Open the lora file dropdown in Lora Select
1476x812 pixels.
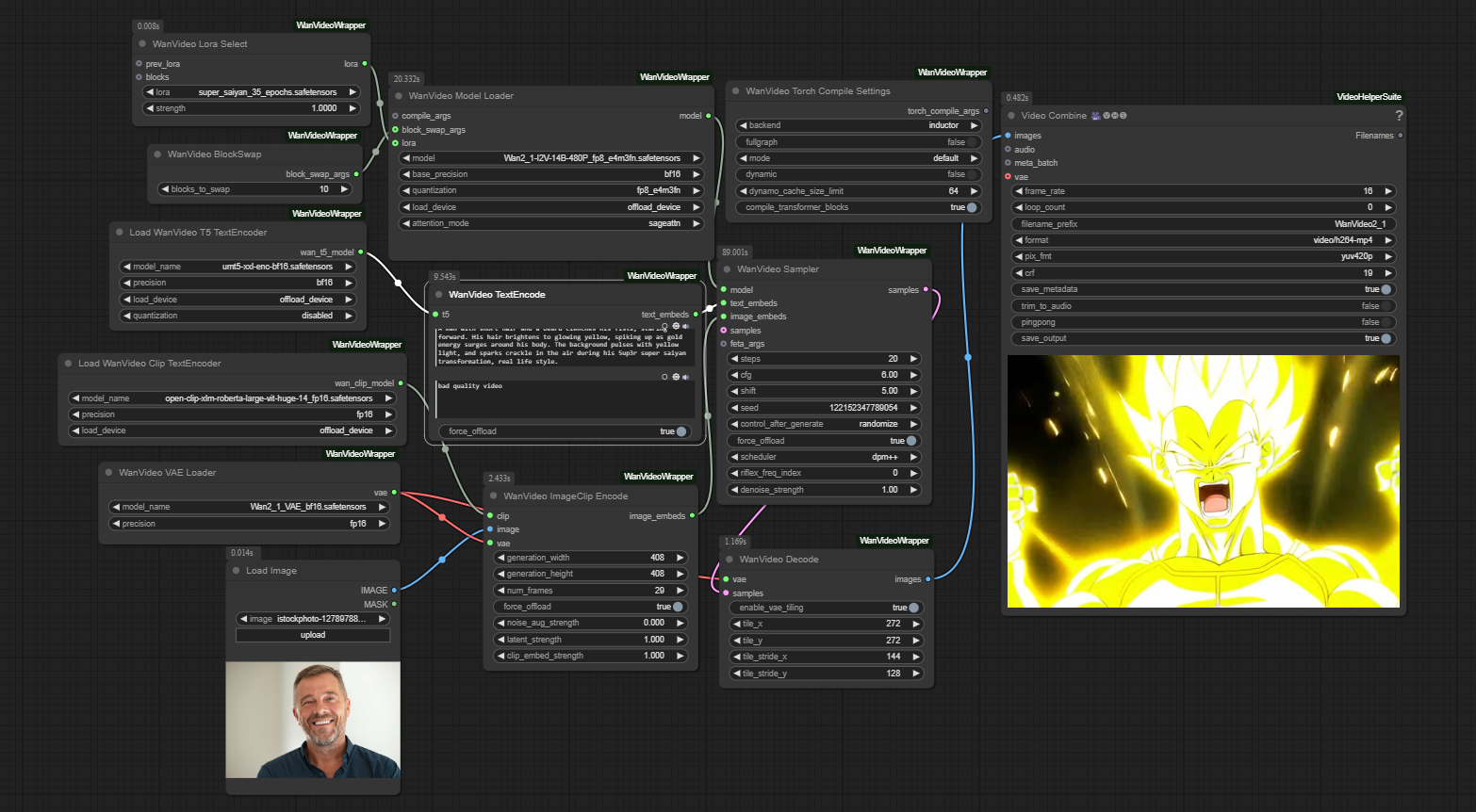[252, 92]
